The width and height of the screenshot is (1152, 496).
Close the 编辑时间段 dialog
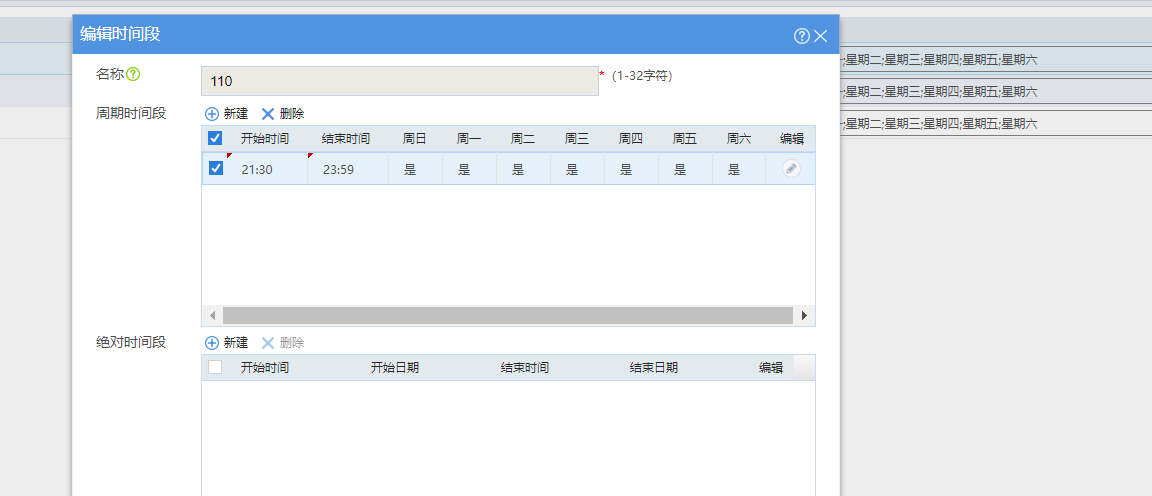[x=821, y=36]
